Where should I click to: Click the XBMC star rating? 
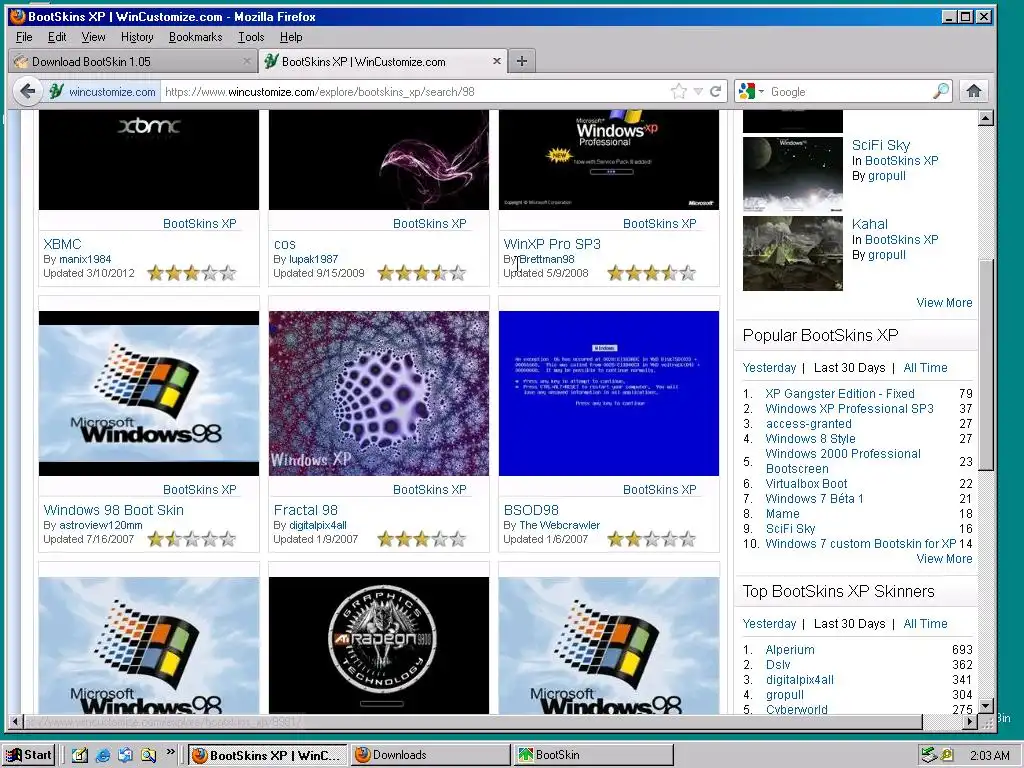(x=191, y=273)
